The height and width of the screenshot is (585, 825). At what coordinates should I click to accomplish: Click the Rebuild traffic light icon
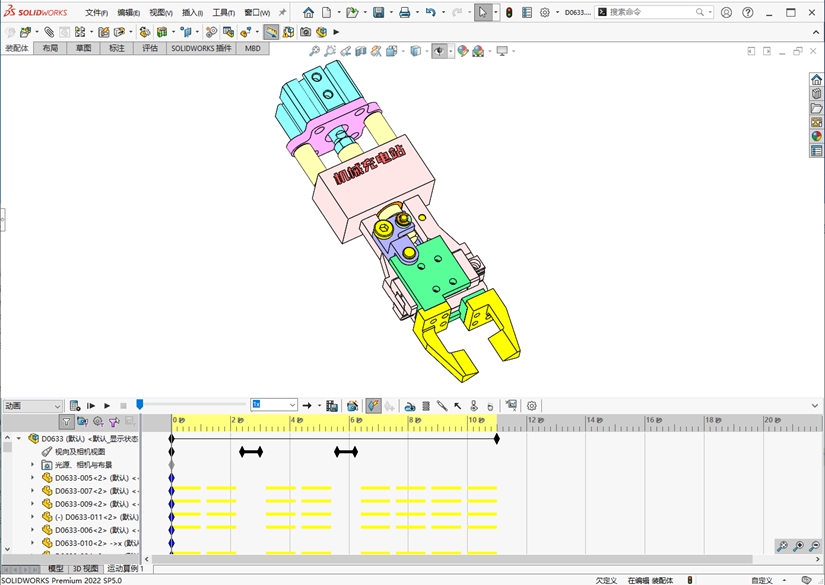point(508,13)
